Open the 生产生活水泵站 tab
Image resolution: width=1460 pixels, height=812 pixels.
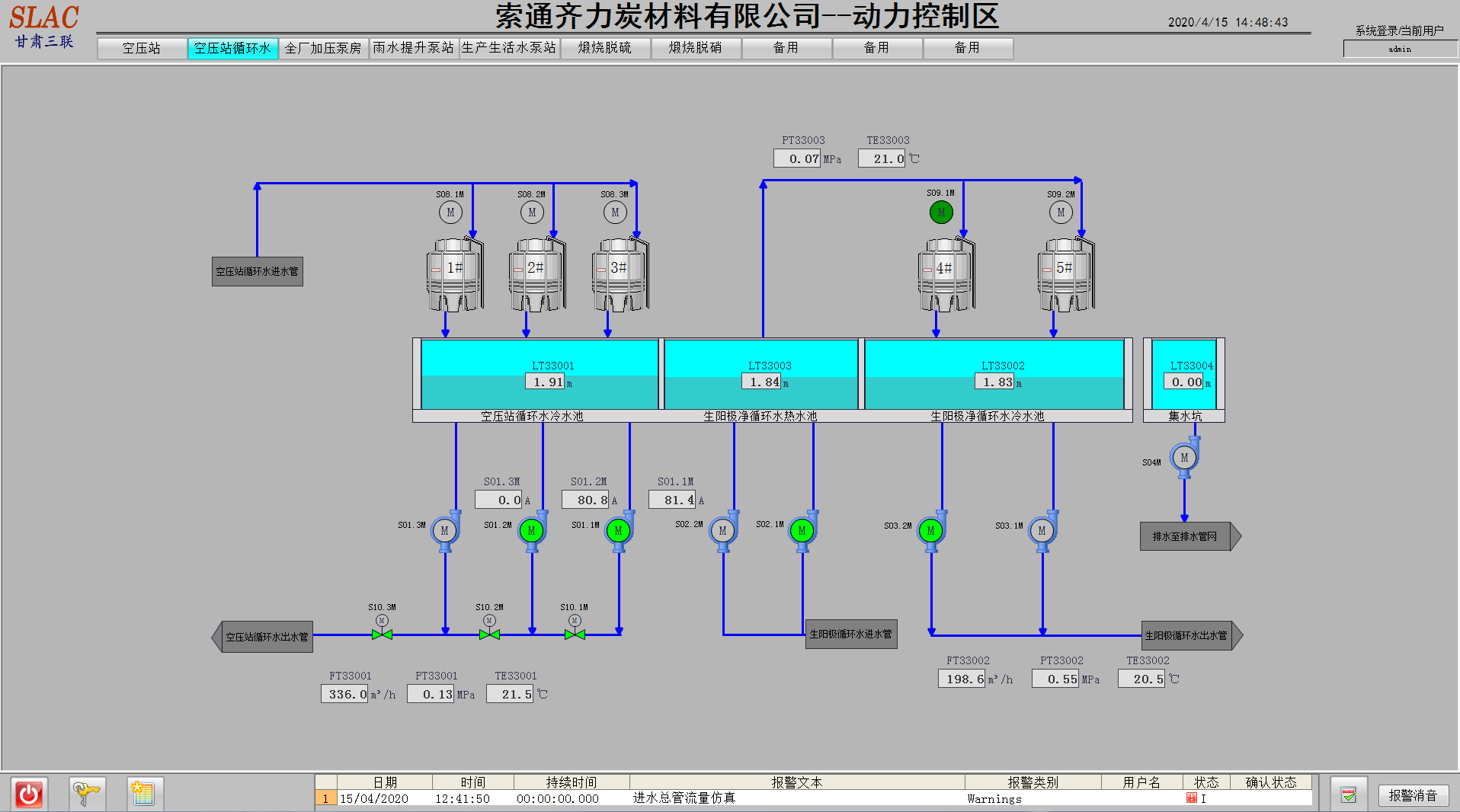click(x=509, y=48)
